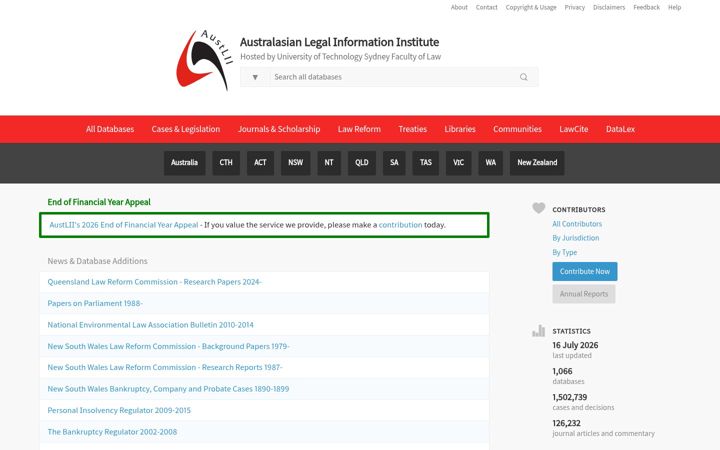Click the News & Database Additions heading
720x450 pixels.
97,261
